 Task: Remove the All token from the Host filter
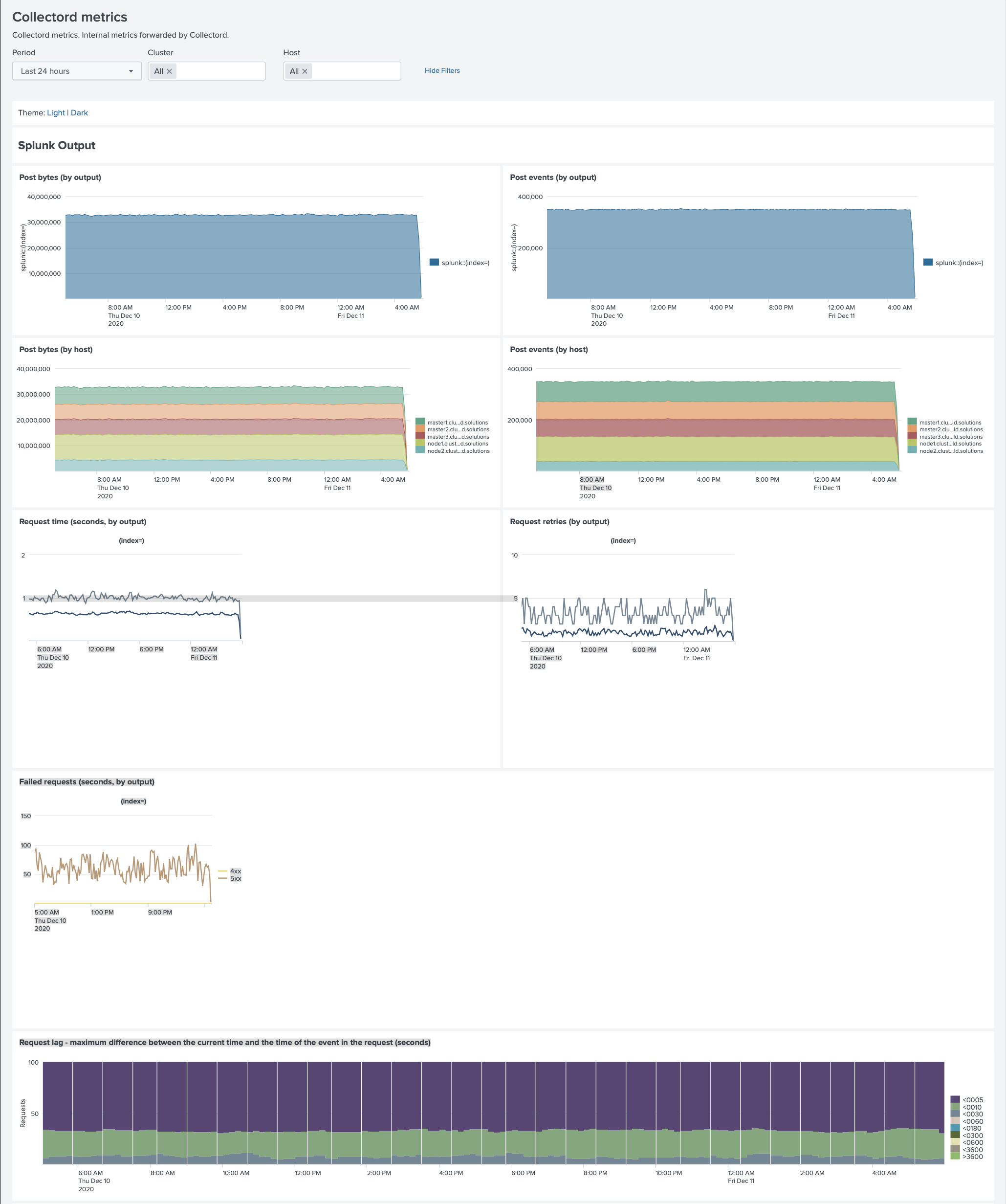305,72
